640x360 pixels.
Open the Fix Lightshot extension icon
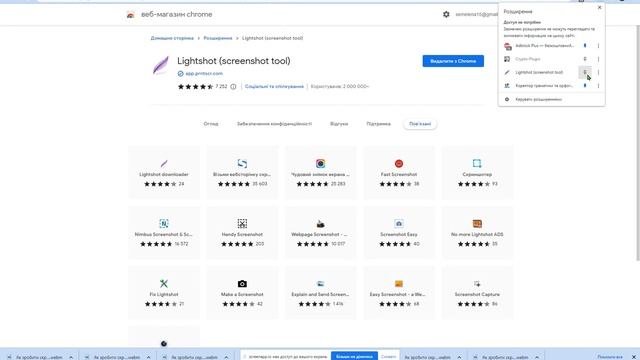(164, 283)
